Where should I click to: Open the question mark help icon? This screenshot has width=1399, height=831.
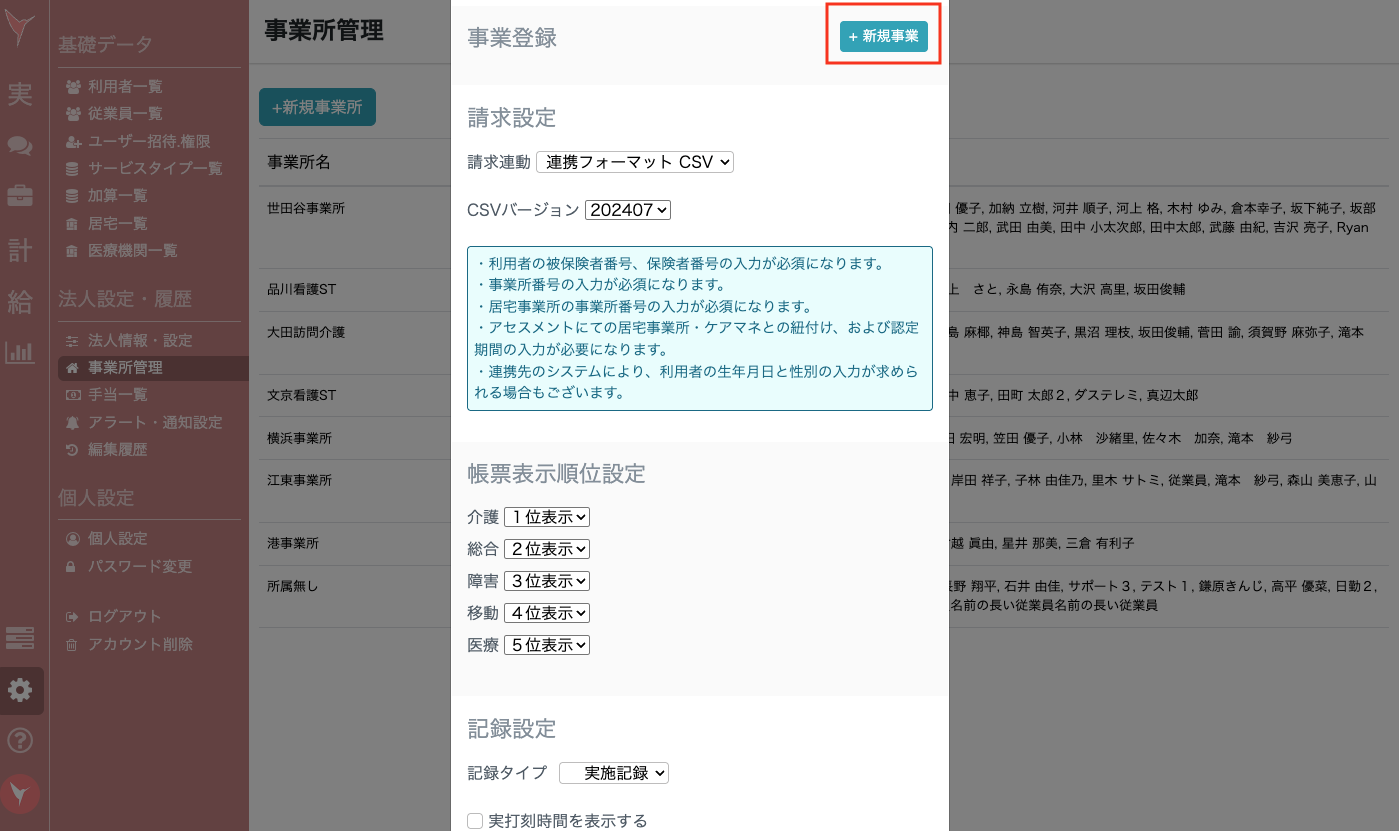(x=21, y=741)
